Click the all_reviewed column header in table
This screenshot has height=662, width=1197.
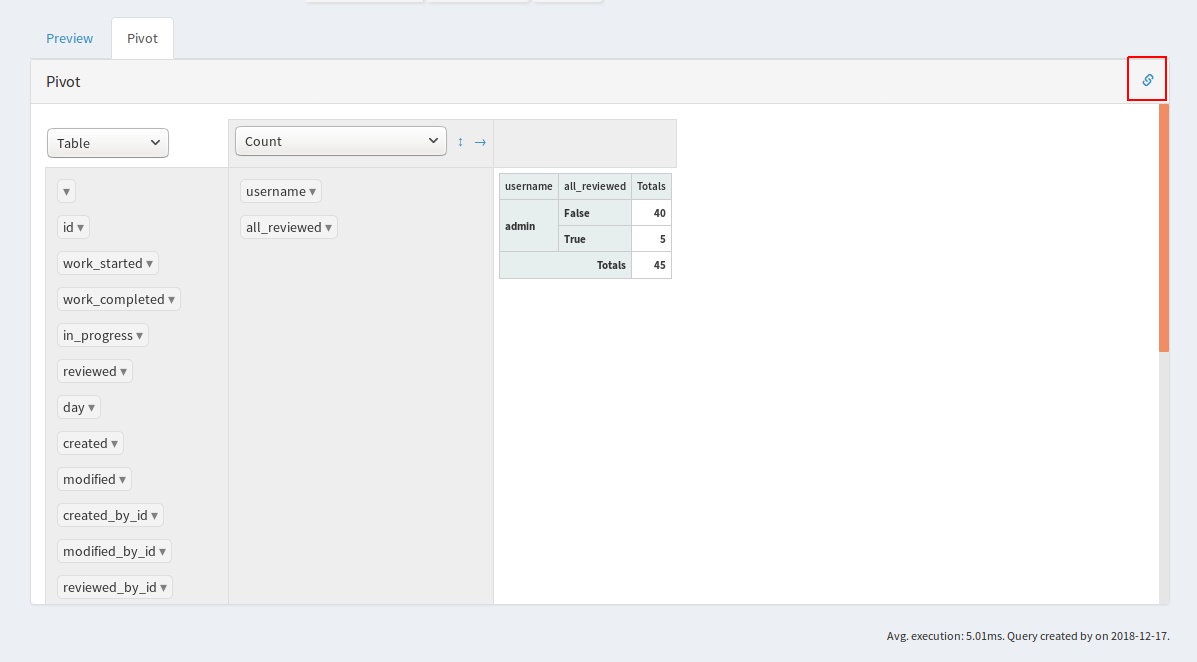click(x=595, y=186)
